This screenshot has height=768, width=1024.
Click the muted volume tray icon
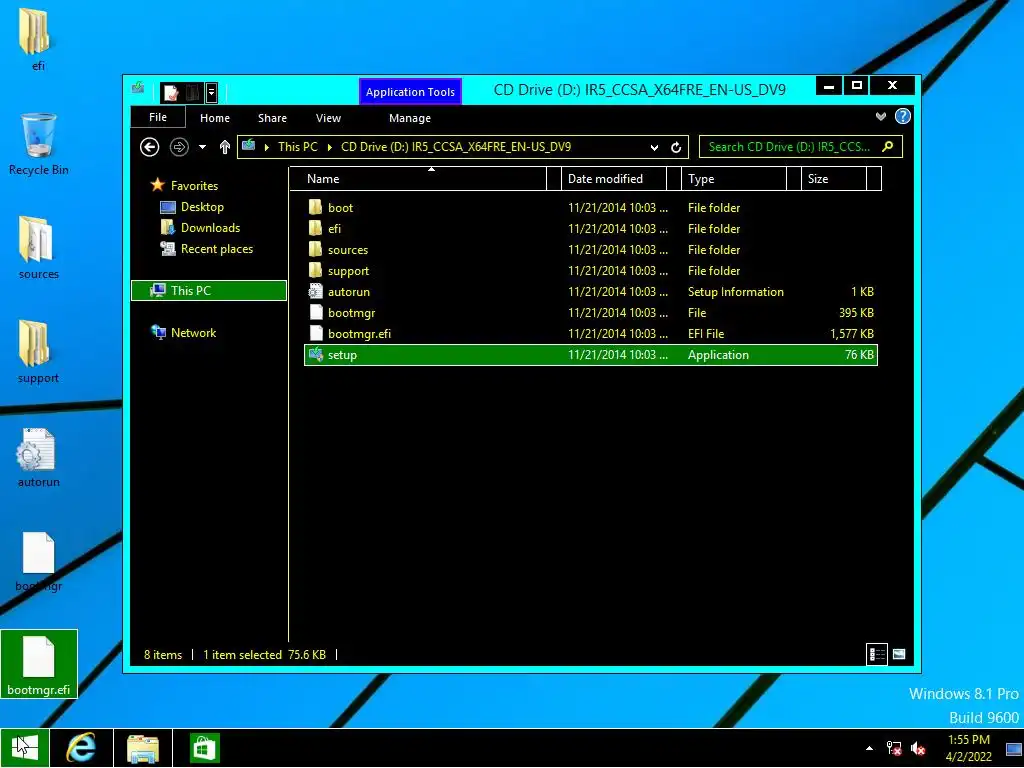click(918, 748)
